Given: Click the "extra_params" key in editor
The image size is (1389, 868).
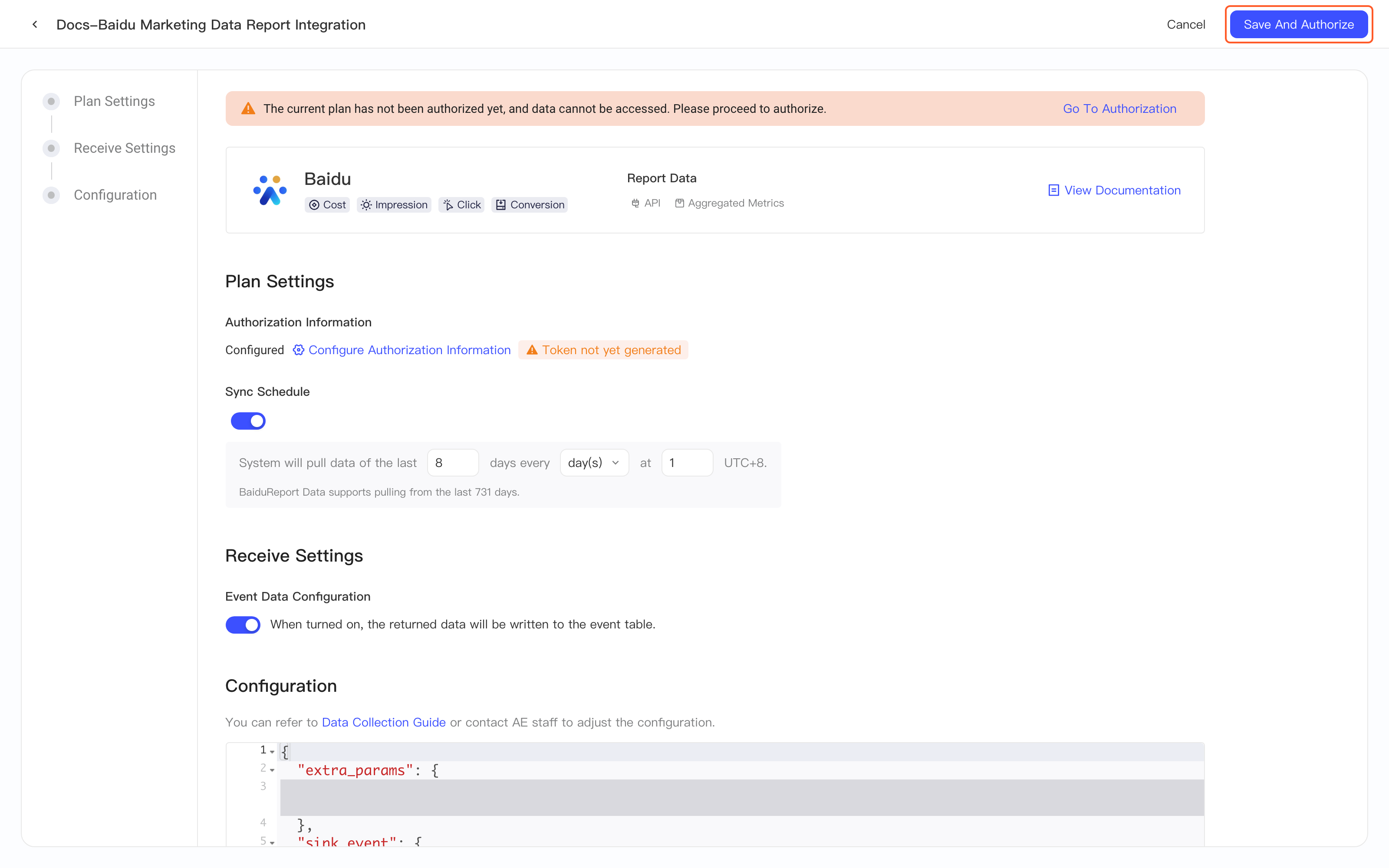Looking at the screenshot, I should tap(355, 770).
